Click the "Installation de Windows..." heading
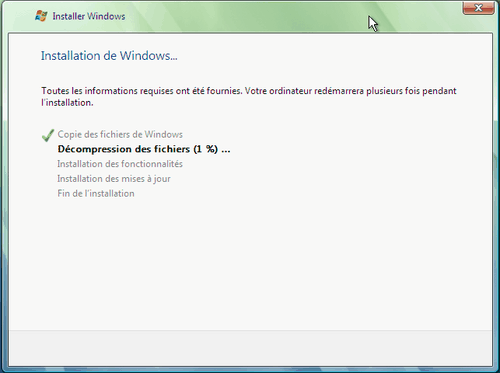 (109, 56)
